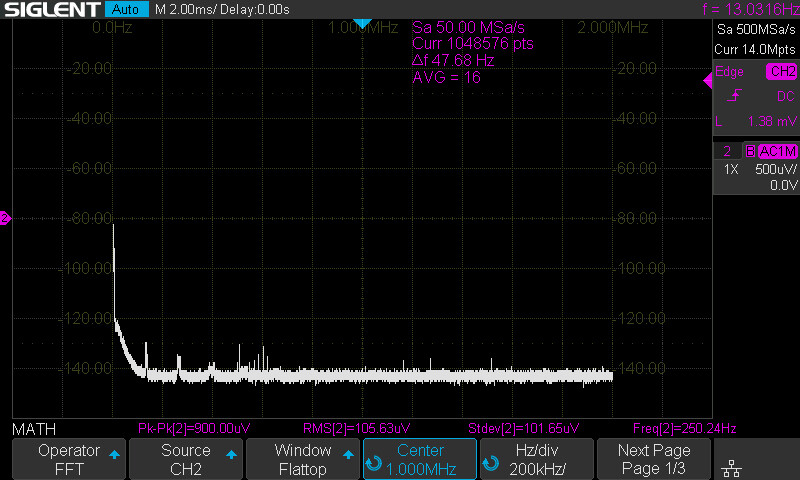Image resolution: width=800 pixels, height=480 pixels.
Task: Click the 0.0V channel offset value
Action: [x=784, y=185]
